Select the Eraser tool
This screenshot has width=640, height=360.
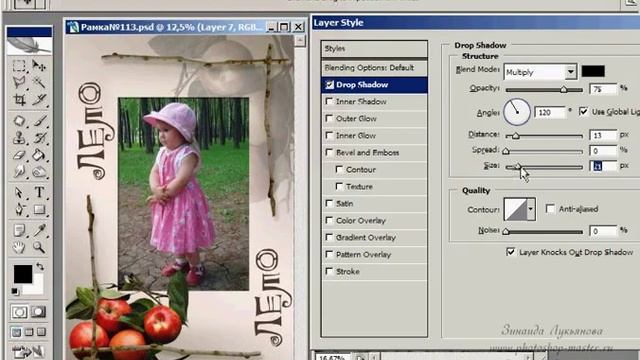[19, 155]
